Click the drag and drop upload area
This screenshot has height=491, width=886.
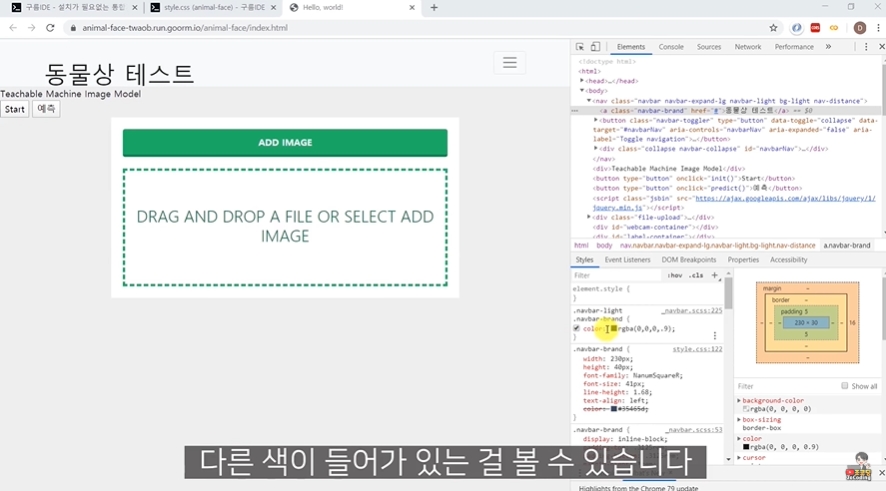(285, 227)
